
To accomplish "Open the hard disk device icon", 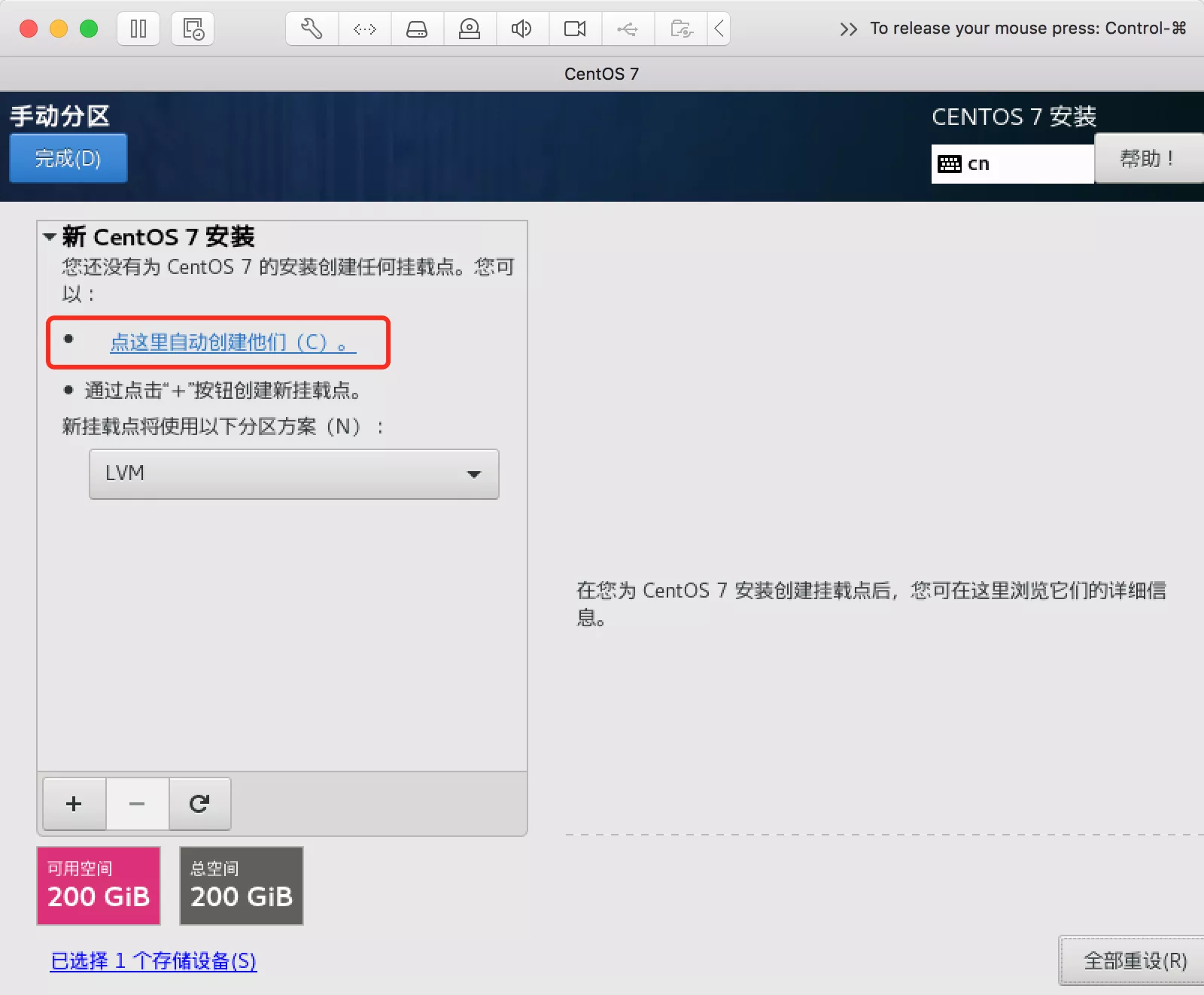I will tap(417, 29).
